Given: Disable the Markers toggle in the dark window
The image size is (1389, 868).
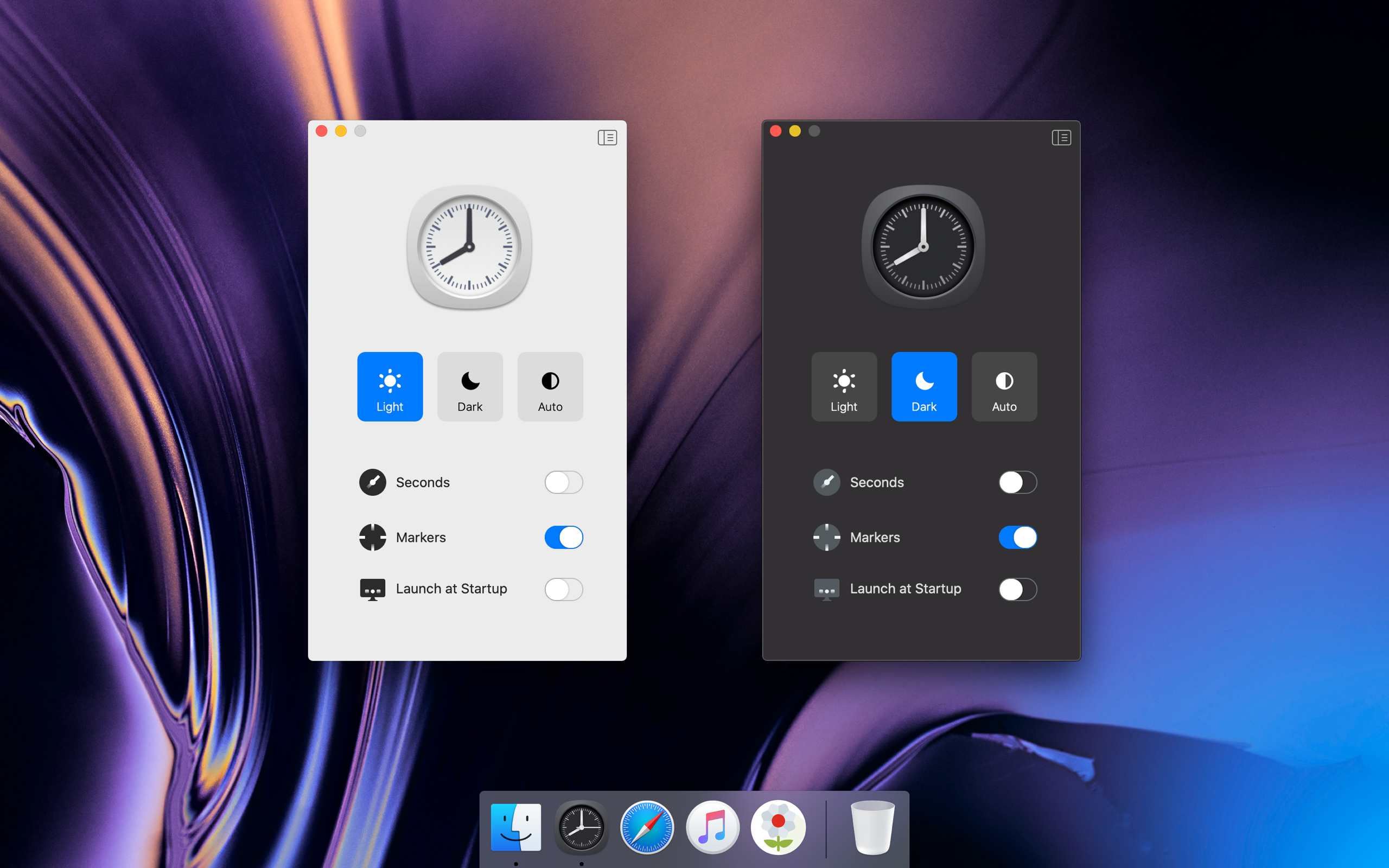Looking at the screenshot, I should 1018,537.
